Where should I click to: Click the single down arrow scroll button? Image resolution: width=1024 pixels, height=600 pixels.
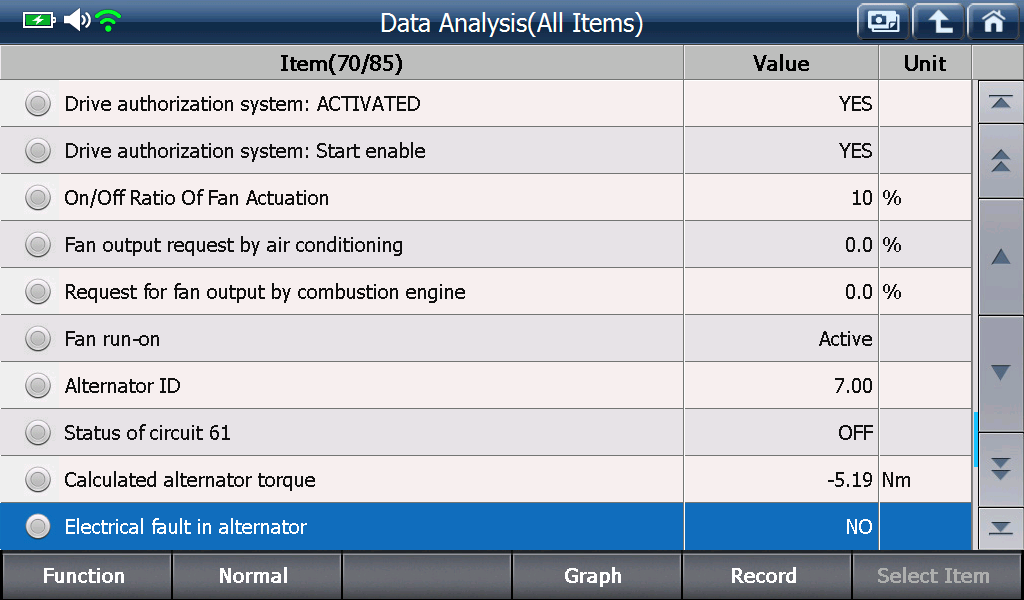point(1000,373)
